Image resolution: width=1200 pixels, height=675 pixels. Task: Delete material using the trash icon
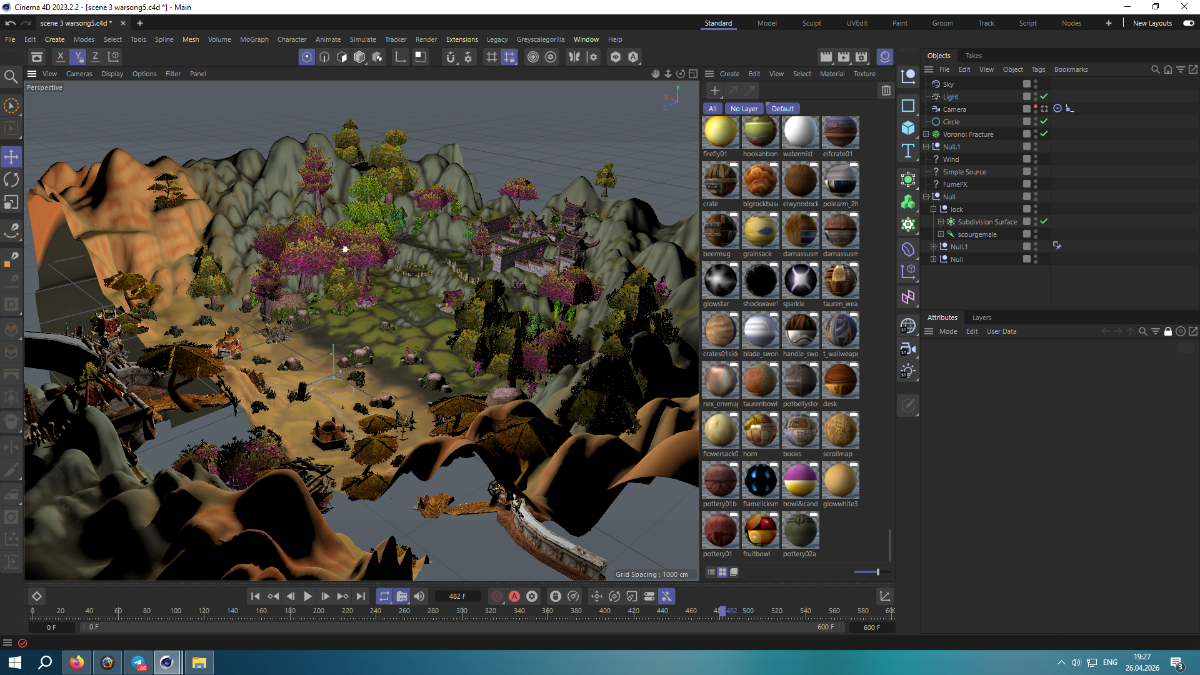[x=885, y=91]
